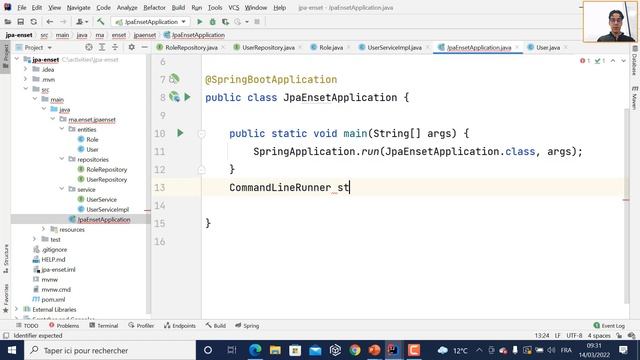
Task: Click the Windows search box
Action: pos(110,350)
